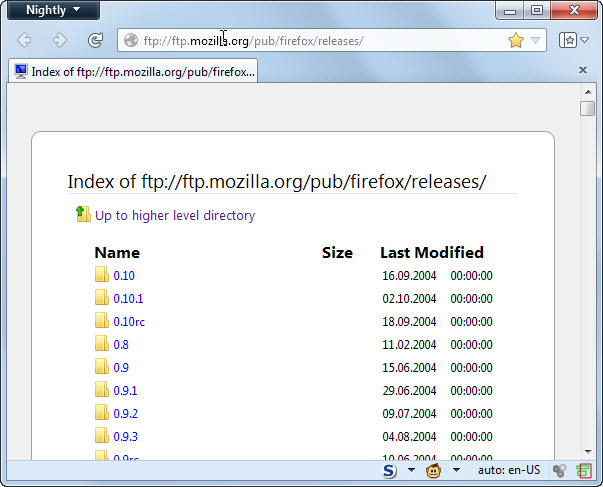Open the 0.10rc folder link
603x487 pixels.
pyautogui.click(x=129, y=322)
